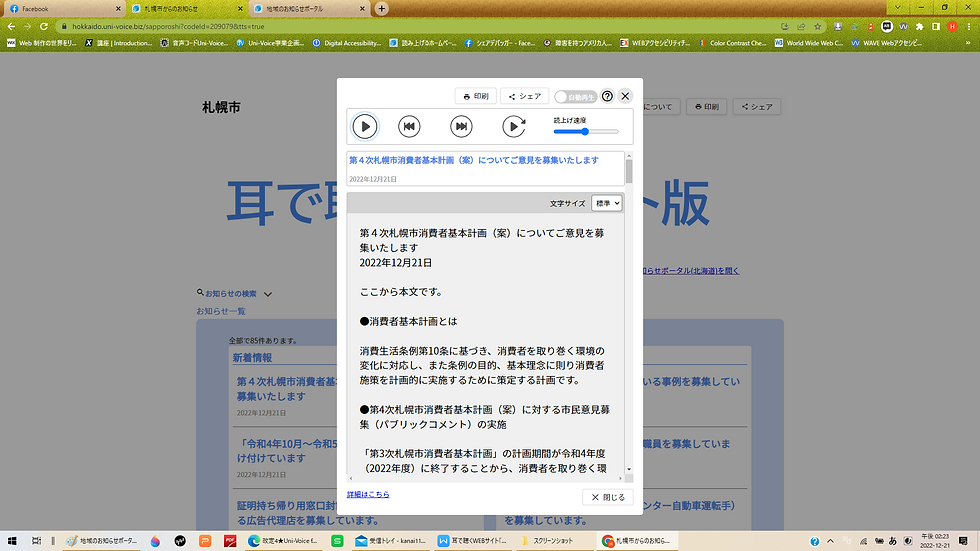Open the notification center icon in taskbar
The height and width of the screenshot is (551, 980).
963,541
